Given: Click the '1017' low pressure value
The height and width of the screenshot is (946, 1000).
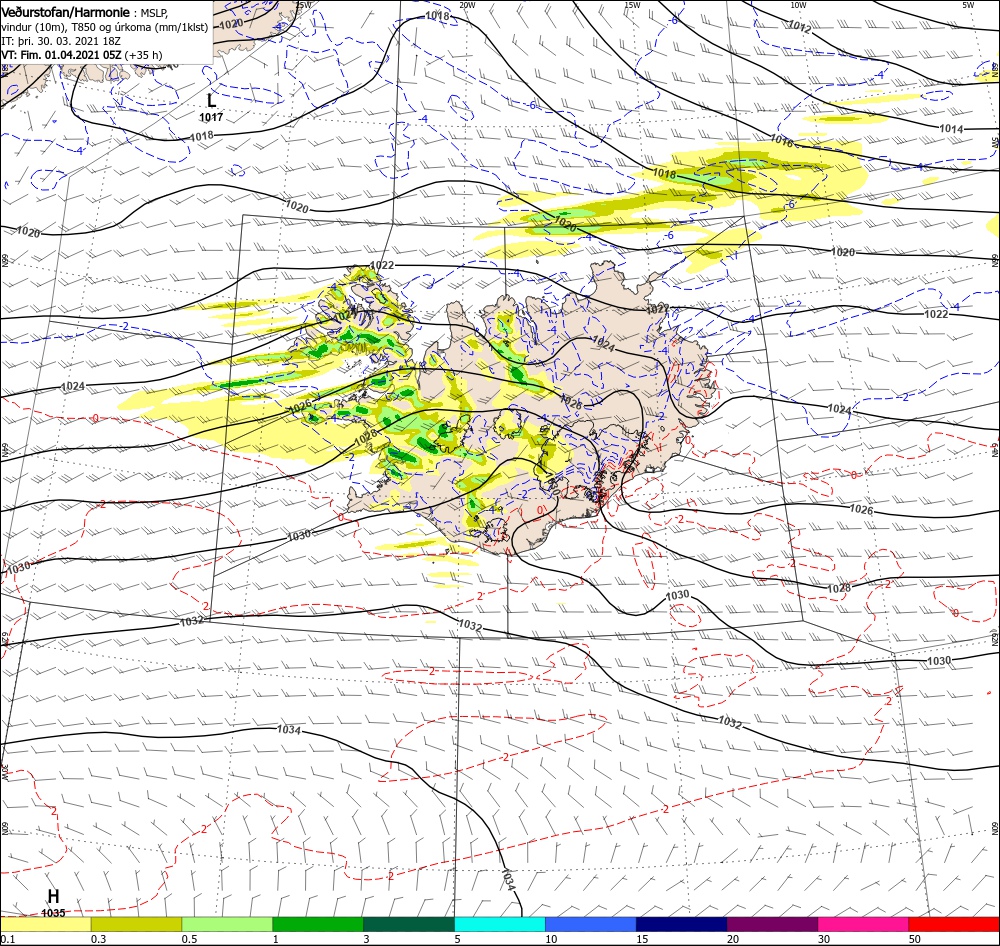Looking at the screenshot, I should pyautogui.click(x=211, y=117).
